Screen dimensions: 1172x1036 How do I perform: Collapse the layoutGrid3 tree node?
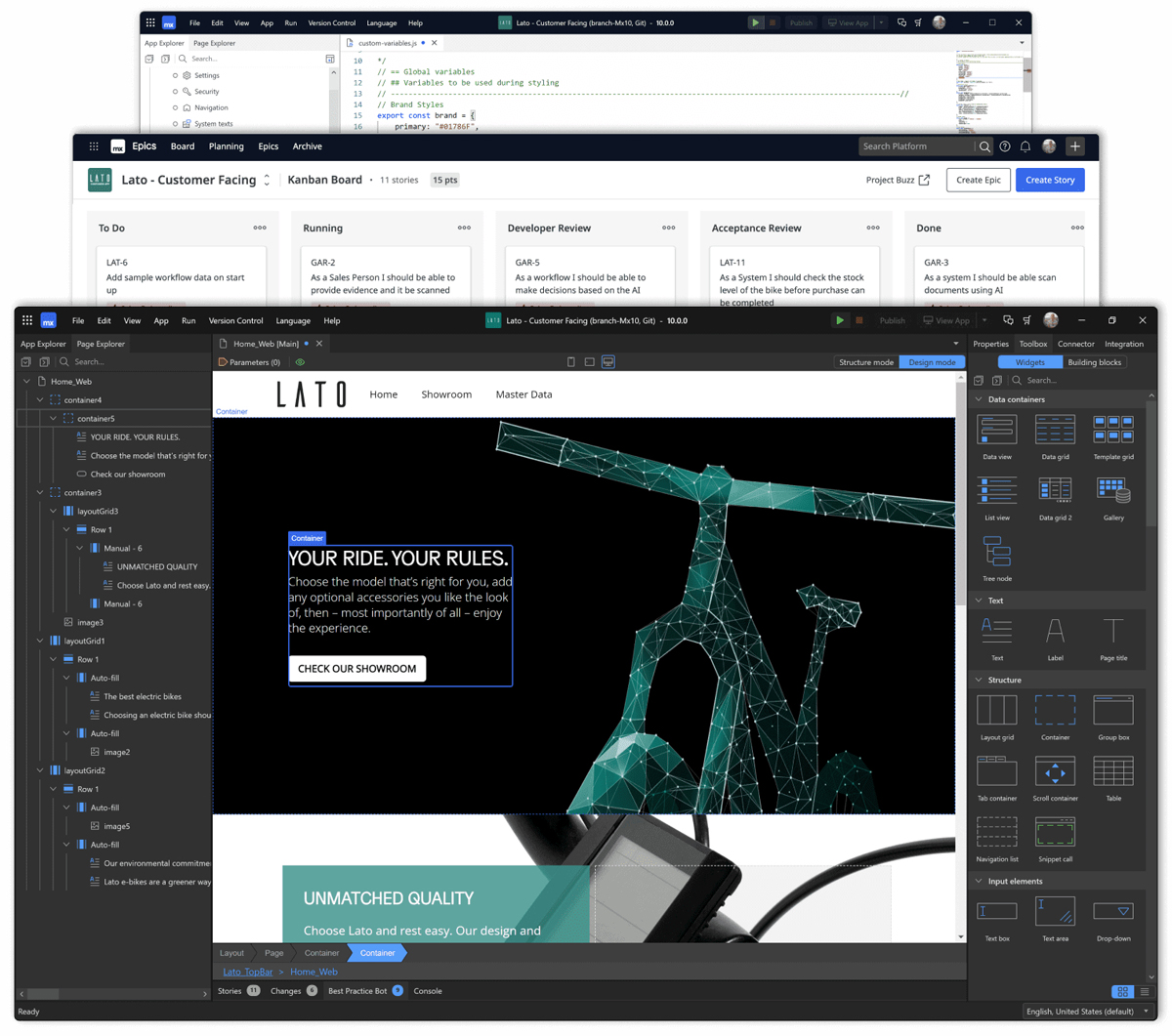click(54, 511)
